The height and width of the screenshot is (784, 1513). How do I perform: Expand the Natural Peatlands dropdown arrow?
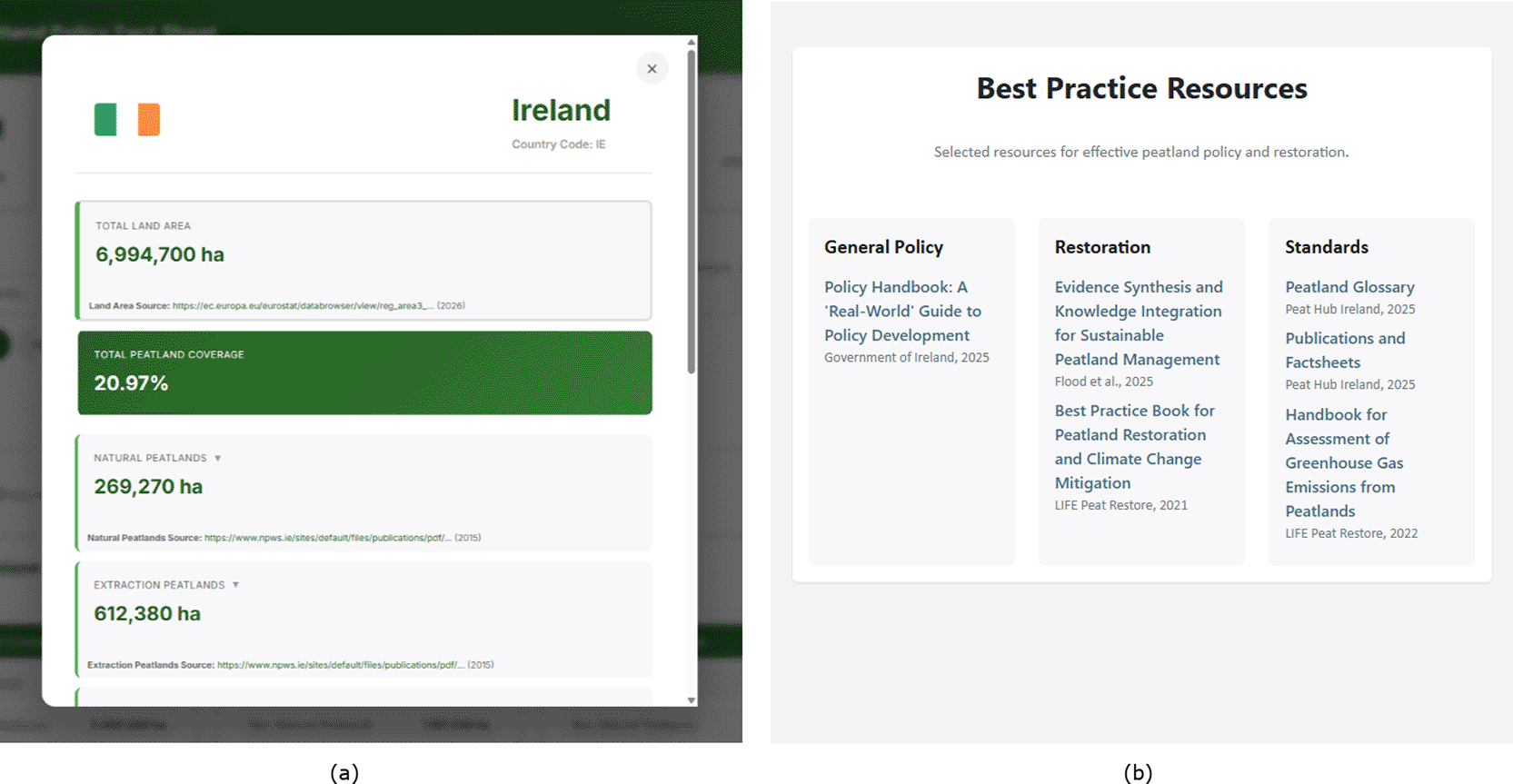coord(218,458)
